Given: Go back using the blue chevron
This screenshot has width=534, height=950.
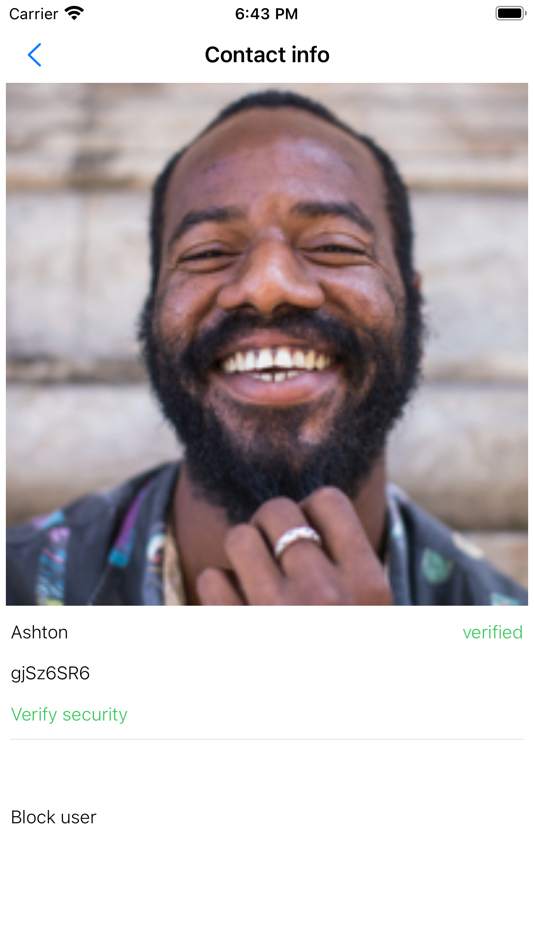Looking at the screenshot, I should pyautogui.click(x=35, y=55).
